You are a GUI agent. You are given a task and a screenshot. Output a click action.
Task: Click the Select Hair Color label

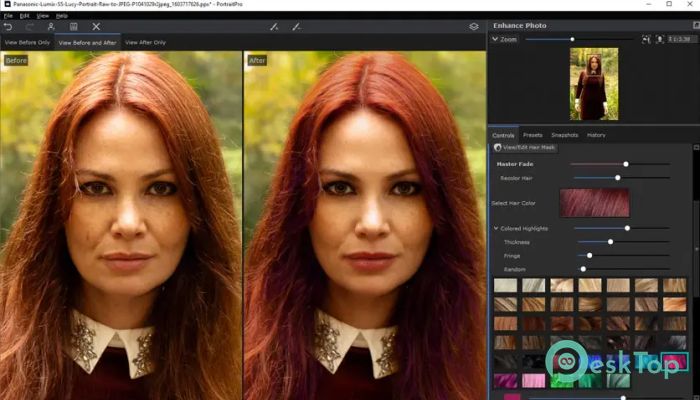[513, 203]
